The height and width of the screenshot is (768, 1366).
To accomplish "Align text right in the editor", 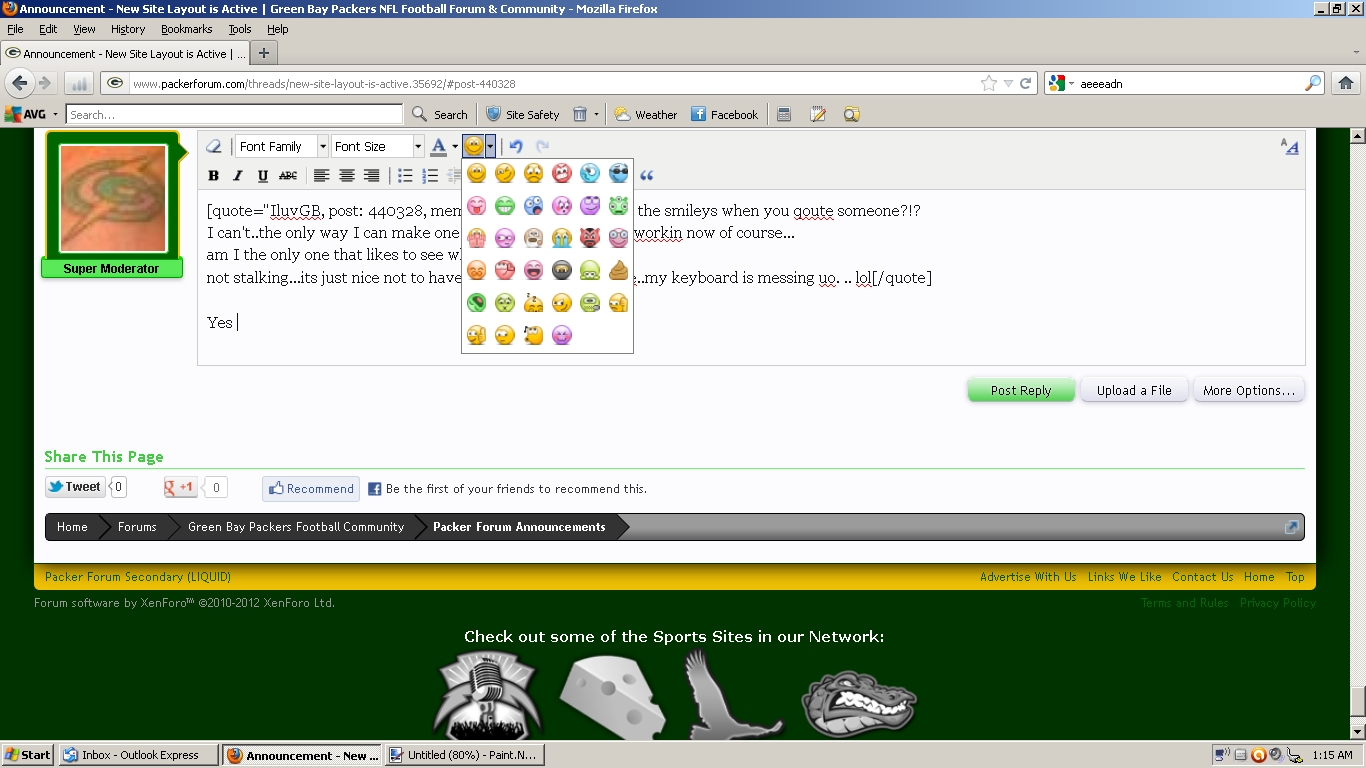I will (x=371, y=176).
